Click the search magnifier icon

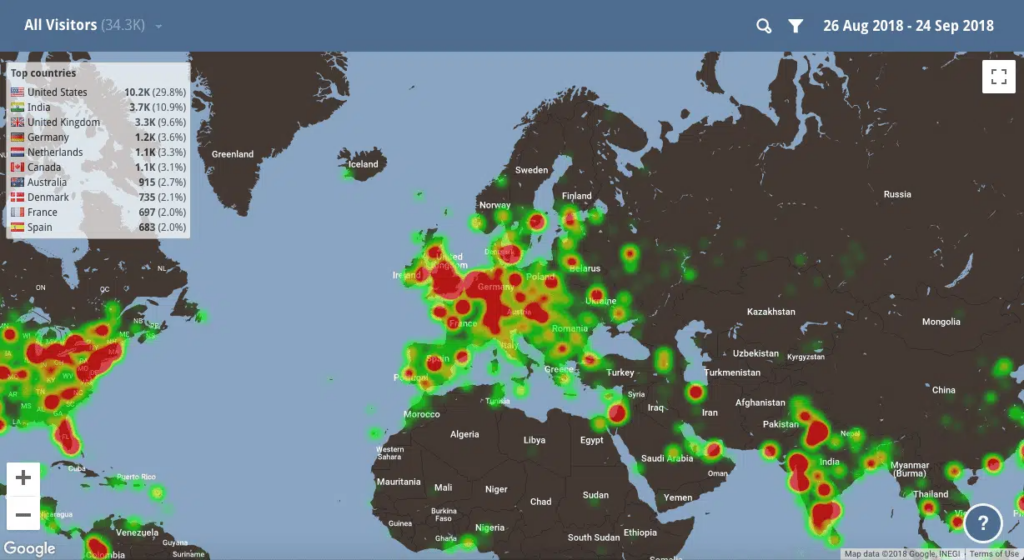pyautogui.click(x=764, y=26)
